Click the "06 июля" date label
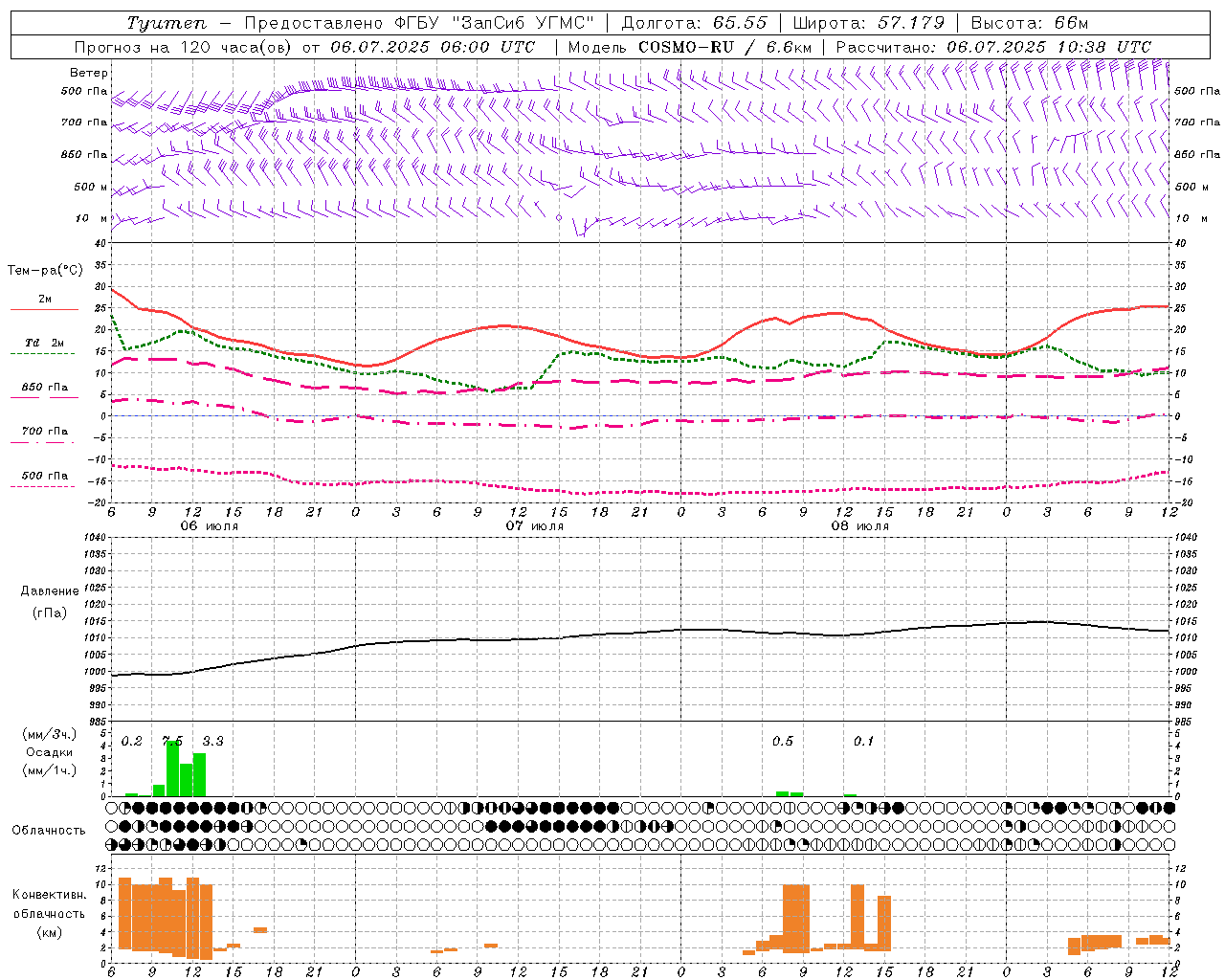1225x980 pixels. tap(210, 526)
